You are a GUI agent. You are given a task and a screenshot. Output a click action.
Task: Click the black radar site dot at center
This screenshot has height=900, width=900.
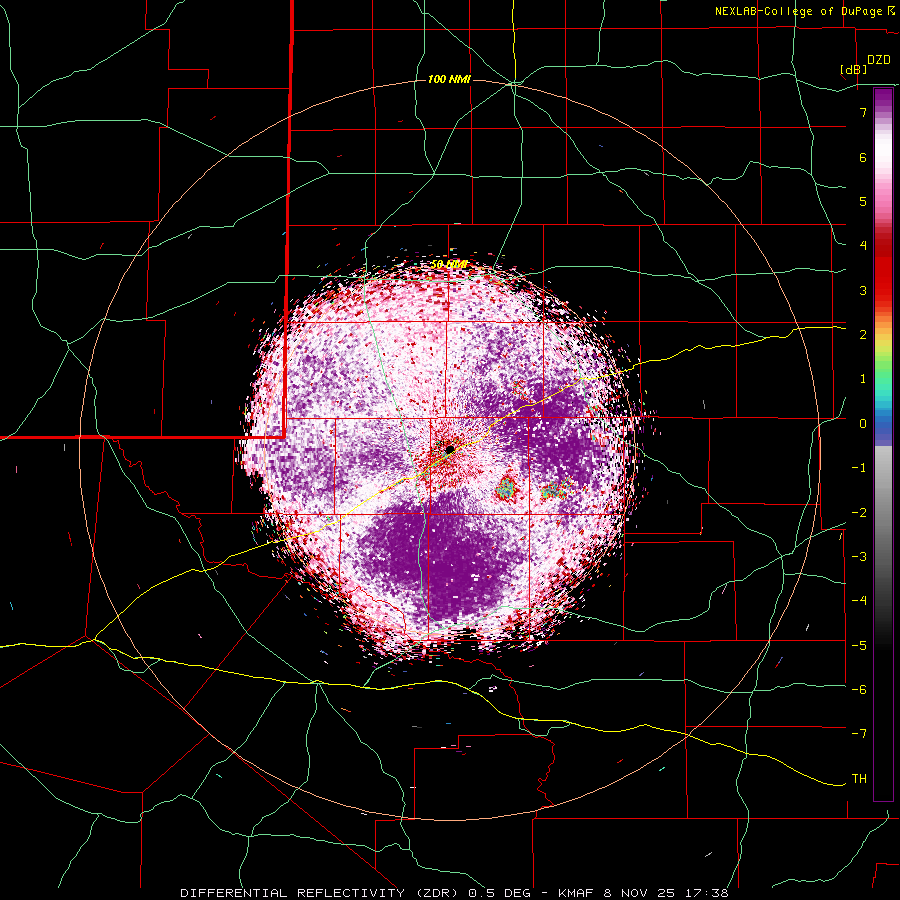pyautogui.click(x=450, y=449)
